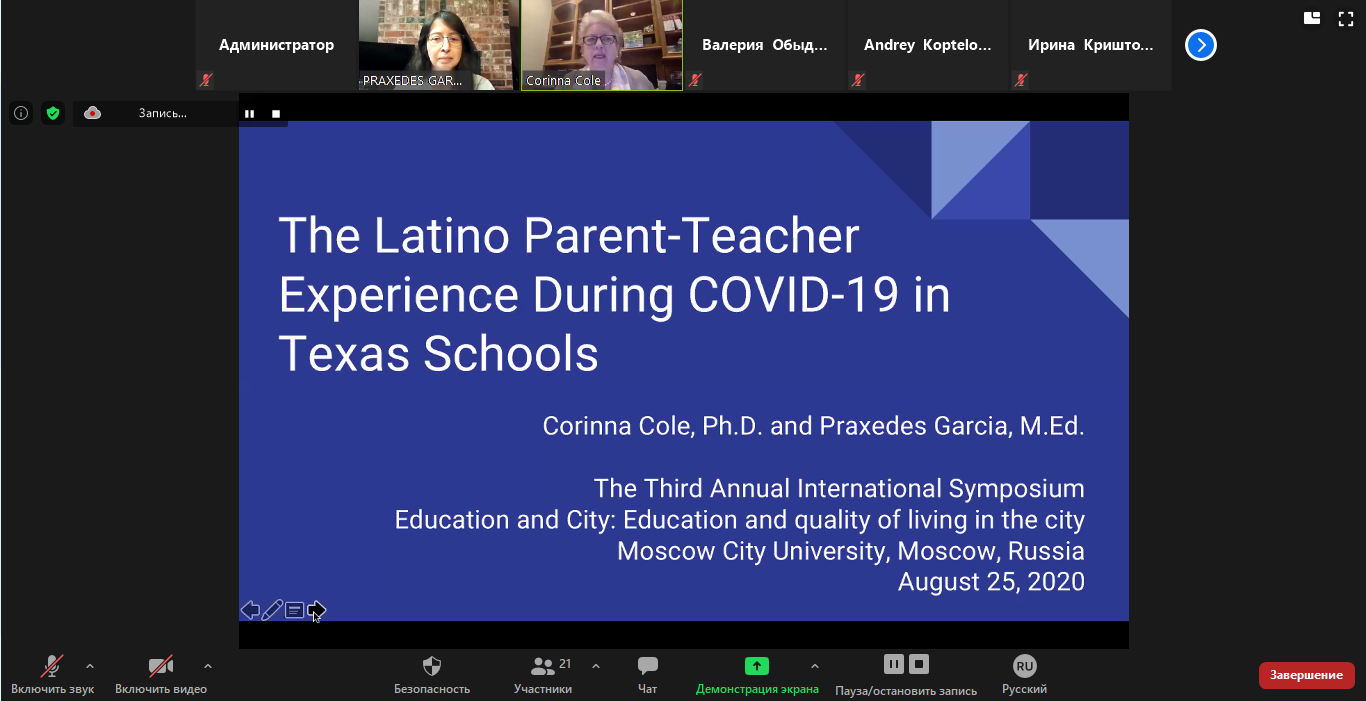Open the Чат chat panel
Screen dimensions: 1366x701
(648, 667)
